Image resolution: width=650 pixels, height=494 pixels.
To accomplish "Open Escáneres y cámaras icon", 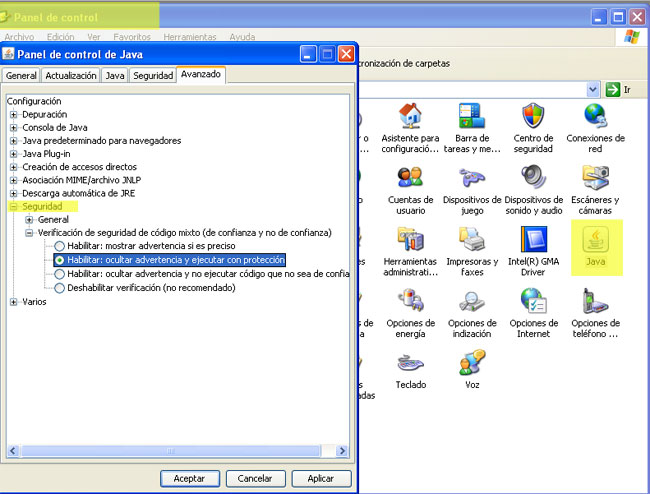I will tap(595, 177).
